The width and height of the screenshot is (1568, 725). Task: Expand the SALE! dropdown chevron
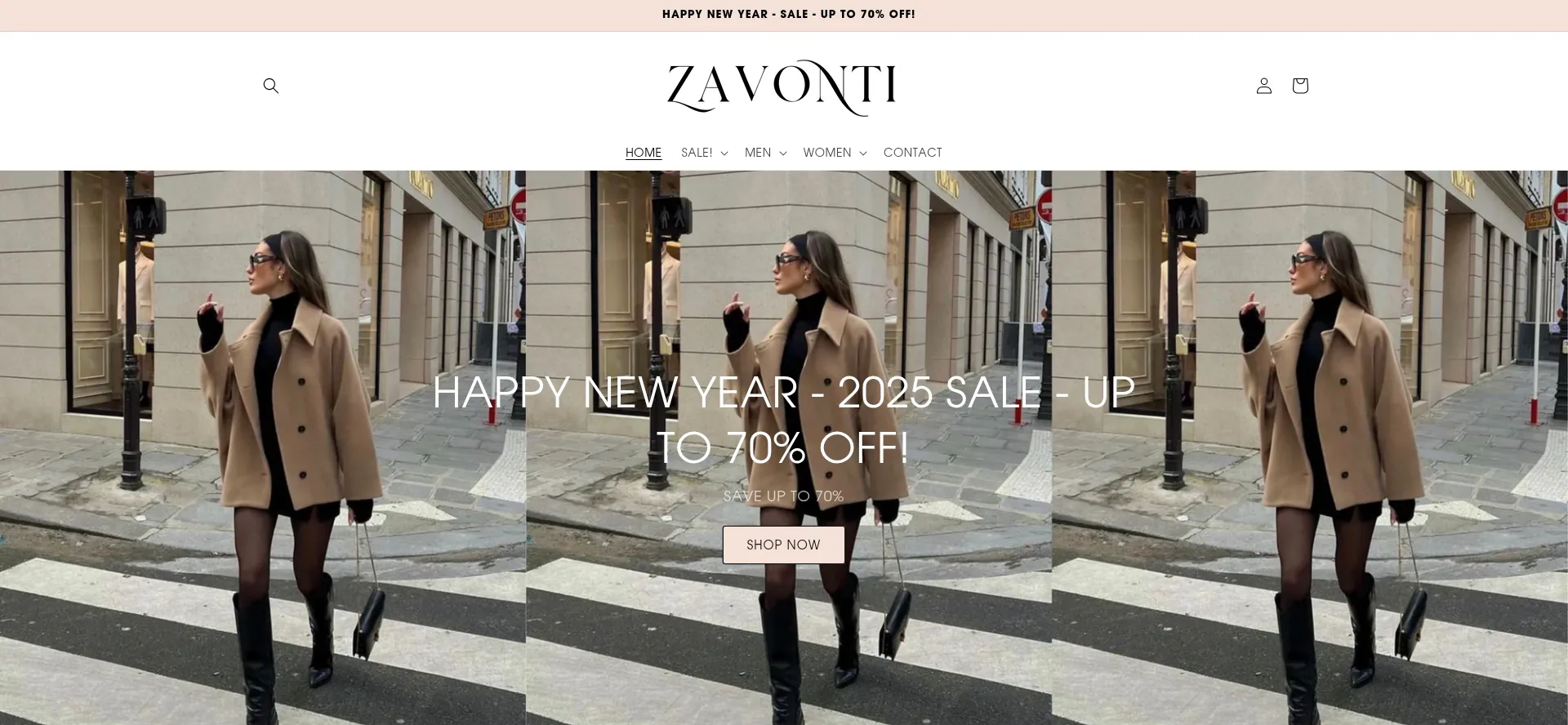(724, 153)
